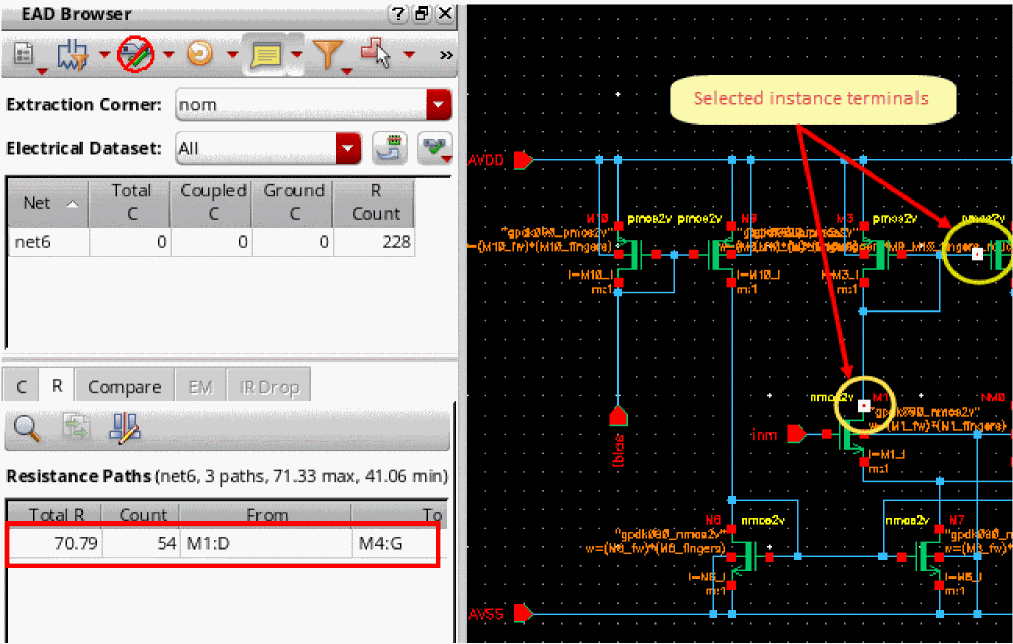Open the Electrical Dataset dropdown
Viewport: 1013px width, 644px height.
[348, 148]
